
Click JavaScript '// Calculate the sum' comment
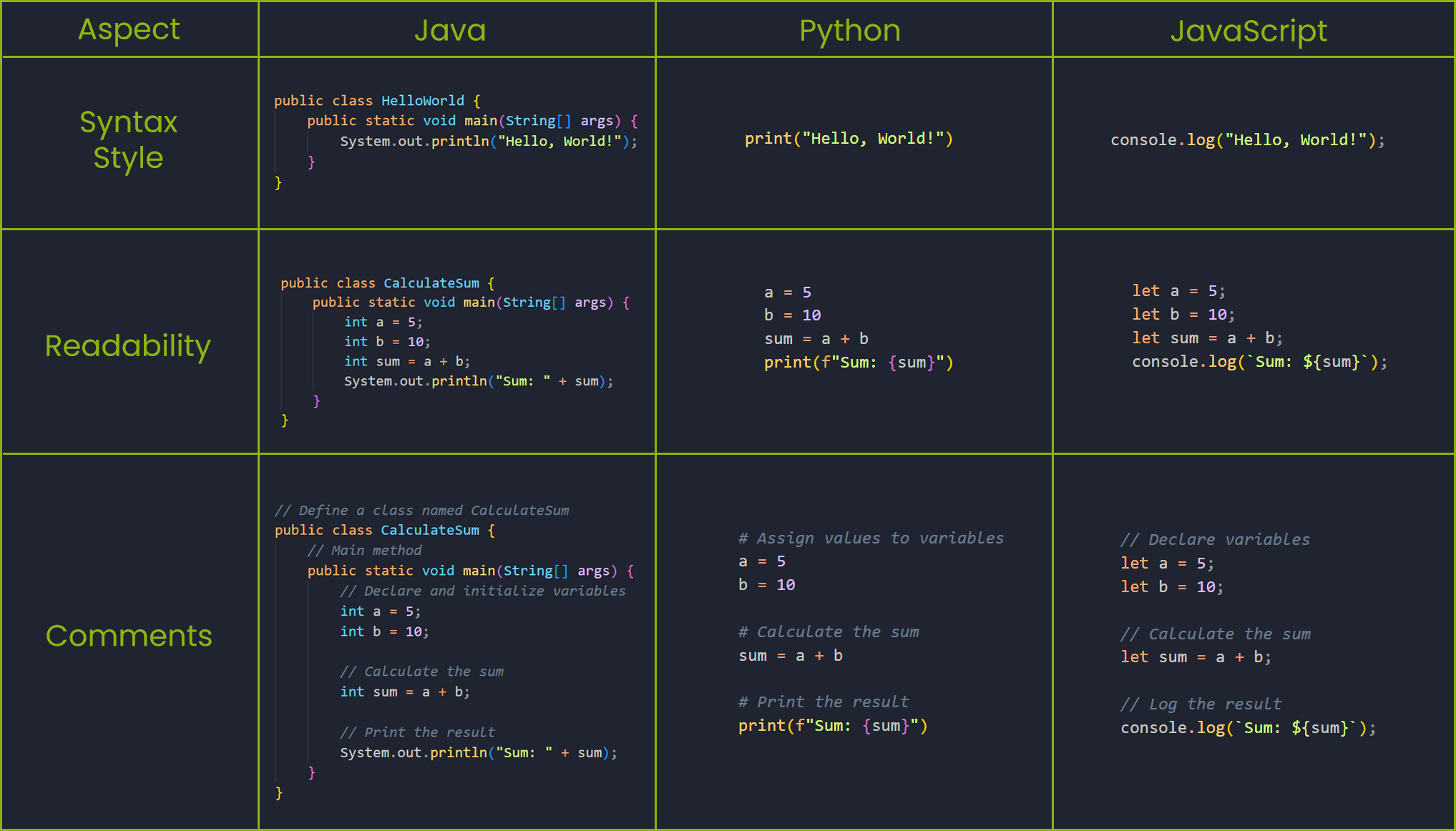coord(1216,634)
